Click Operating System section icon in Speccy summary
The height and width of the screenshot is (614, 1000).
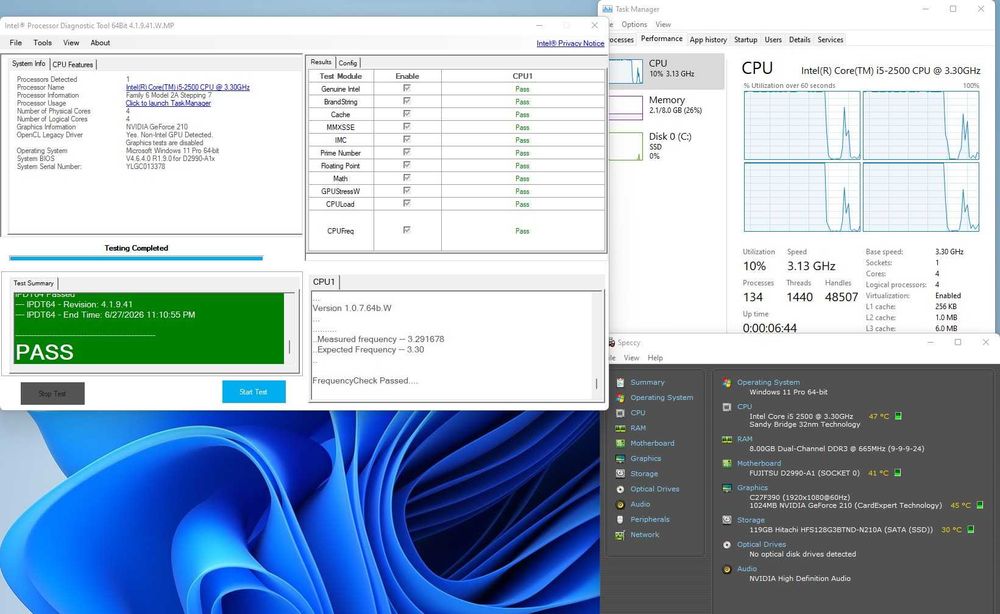pos(726,383)
